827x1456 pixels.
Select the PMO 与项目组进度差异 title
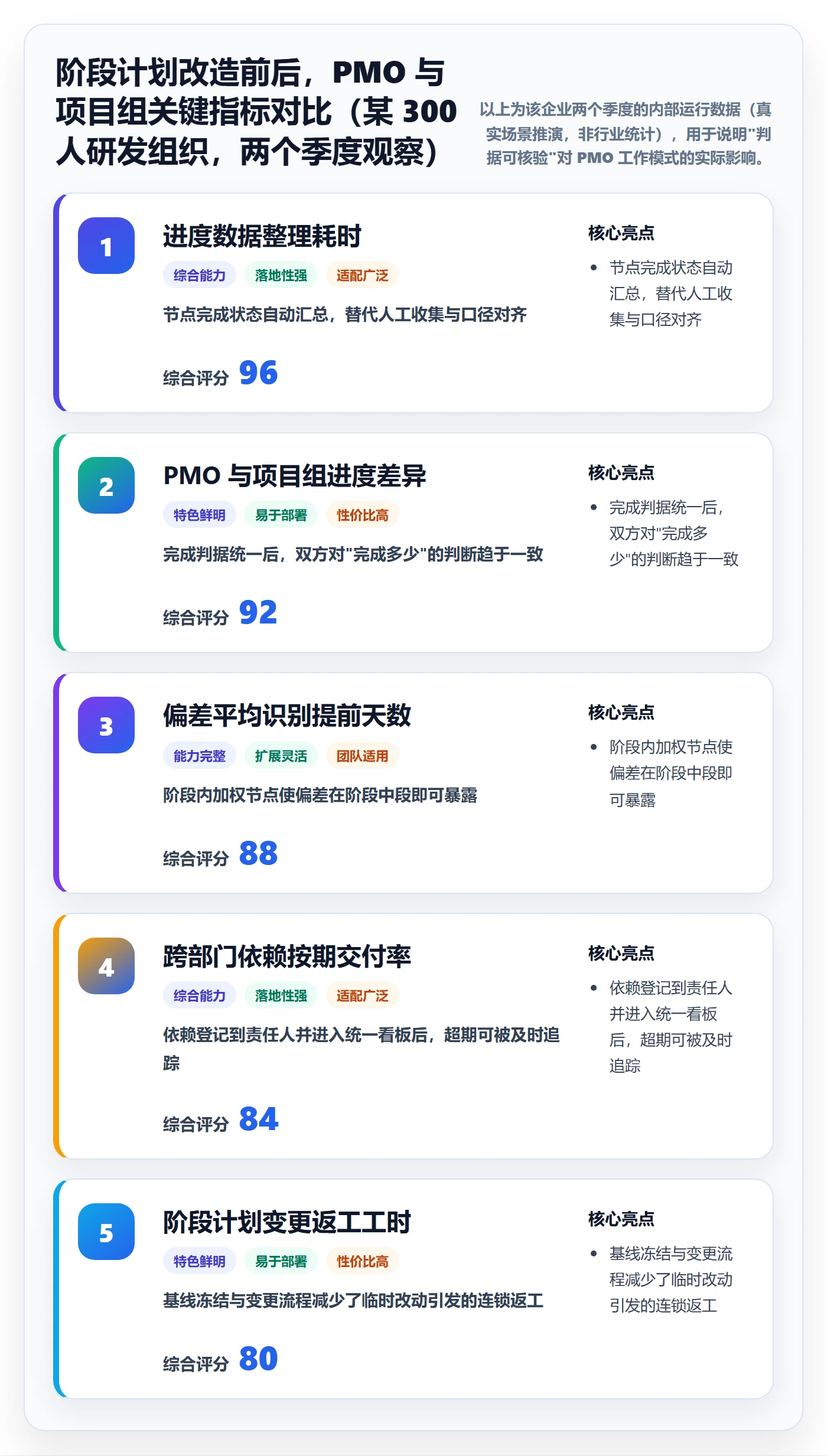click(x=295, y=476)
